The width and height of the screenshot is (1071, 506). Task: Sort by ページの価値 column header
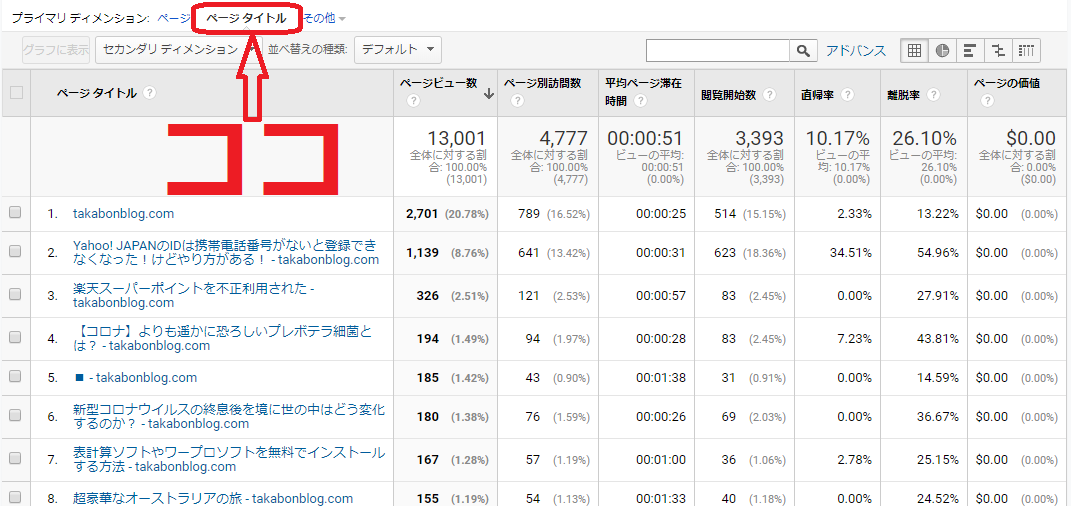coord(1006,83)
